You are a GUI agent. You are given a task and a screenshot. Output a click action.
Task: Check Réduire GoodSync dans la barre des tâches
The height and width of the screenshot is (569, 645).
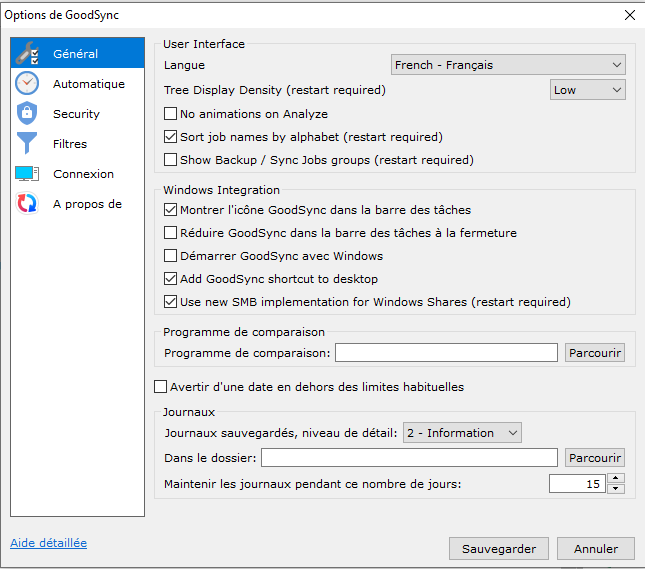(x=170, y=233)
